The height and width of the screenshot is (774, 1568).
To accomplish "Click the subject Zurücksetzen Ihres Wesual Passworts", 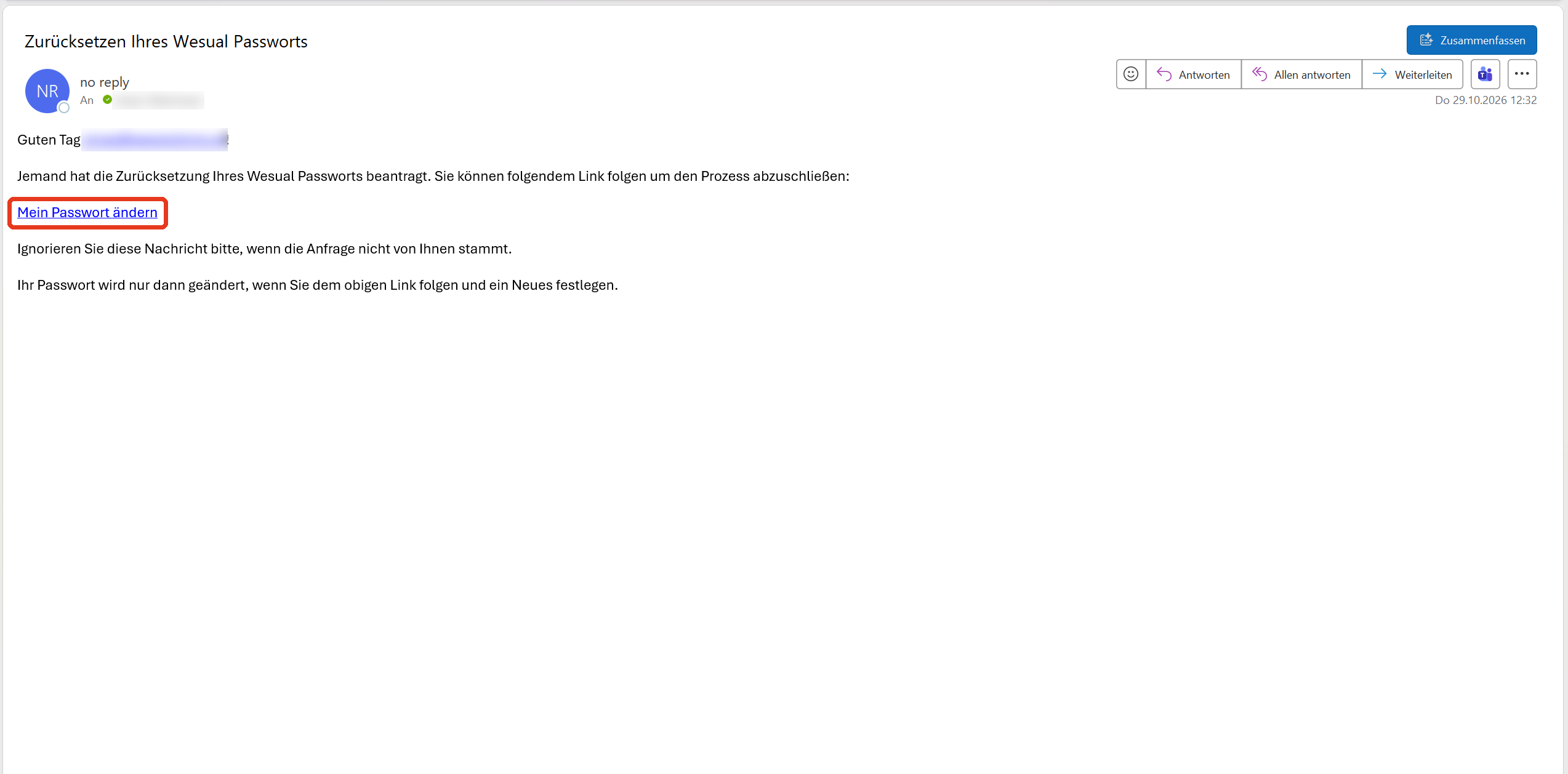I will 166,41.
